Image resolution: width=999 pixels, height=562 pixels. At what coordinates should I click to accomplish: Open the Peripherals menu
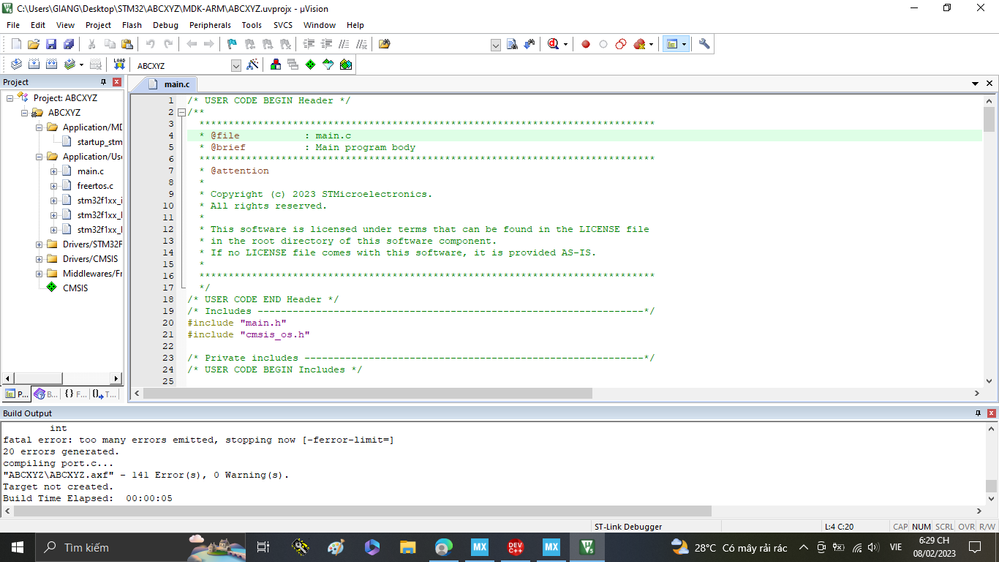(x=210, y=25)
